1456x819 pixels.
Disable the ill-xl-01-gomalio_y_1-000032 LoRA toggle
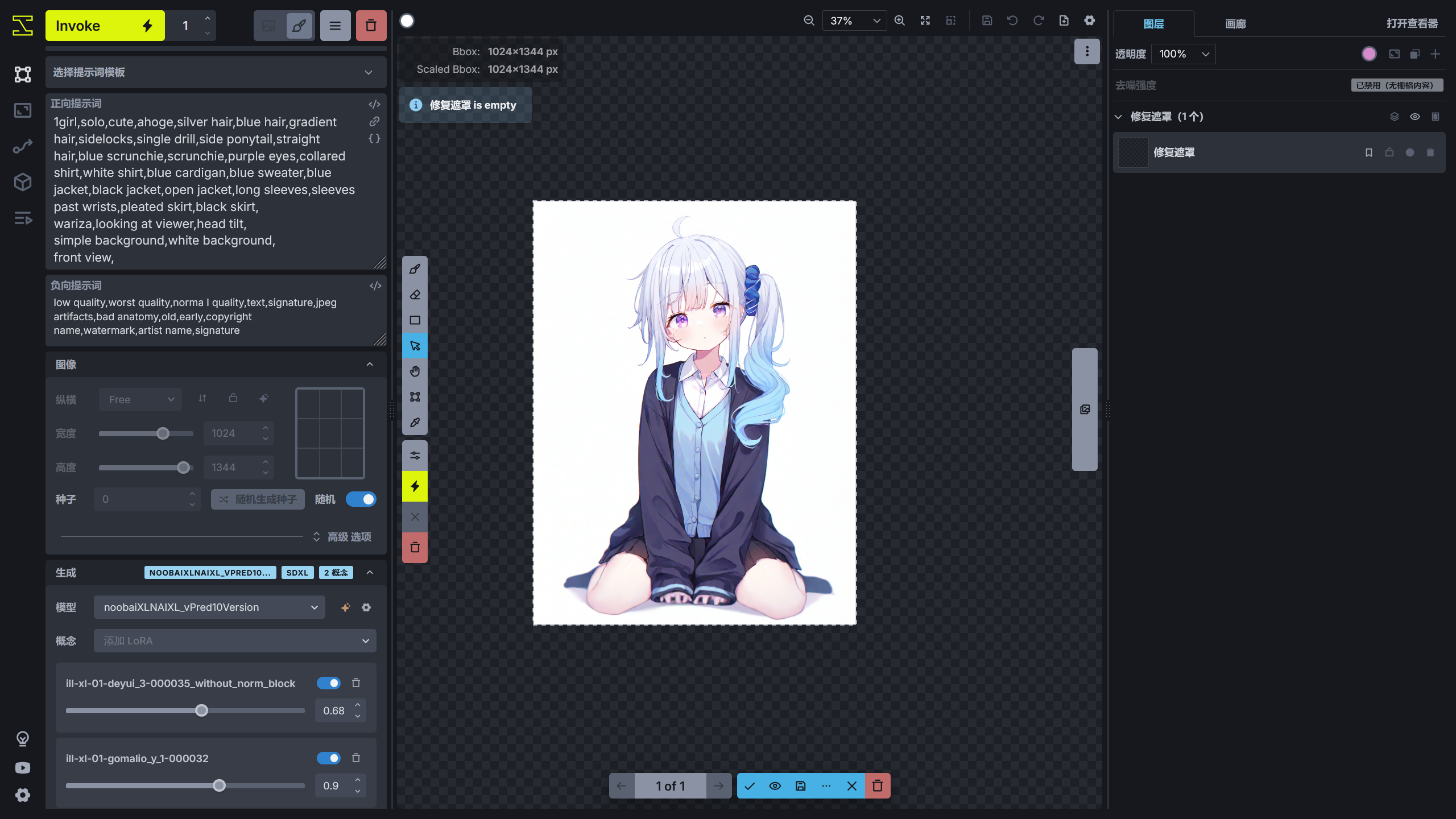coord(328,758)
